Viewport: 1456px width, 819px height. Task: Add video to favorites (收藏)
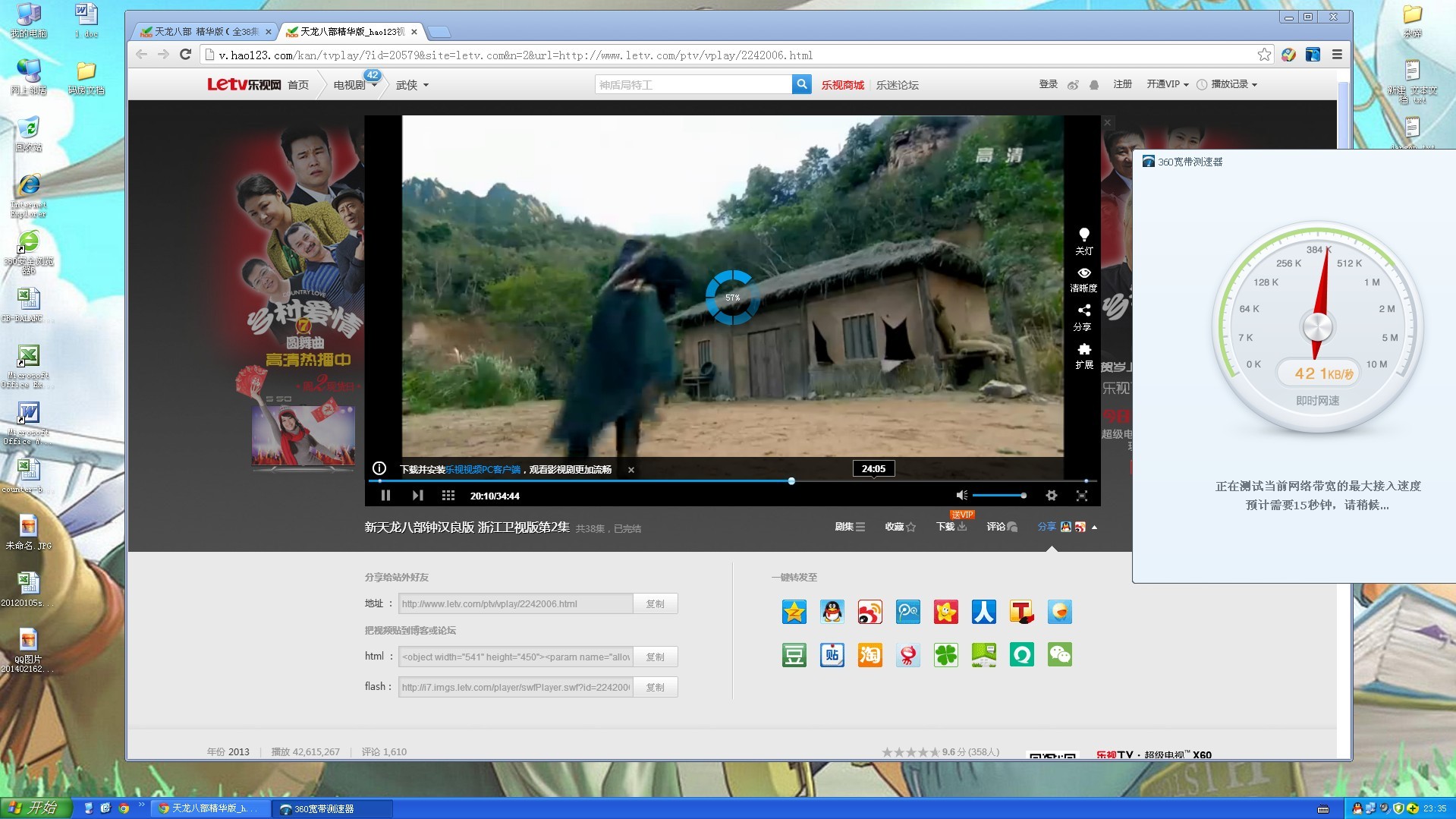[901, 527]
